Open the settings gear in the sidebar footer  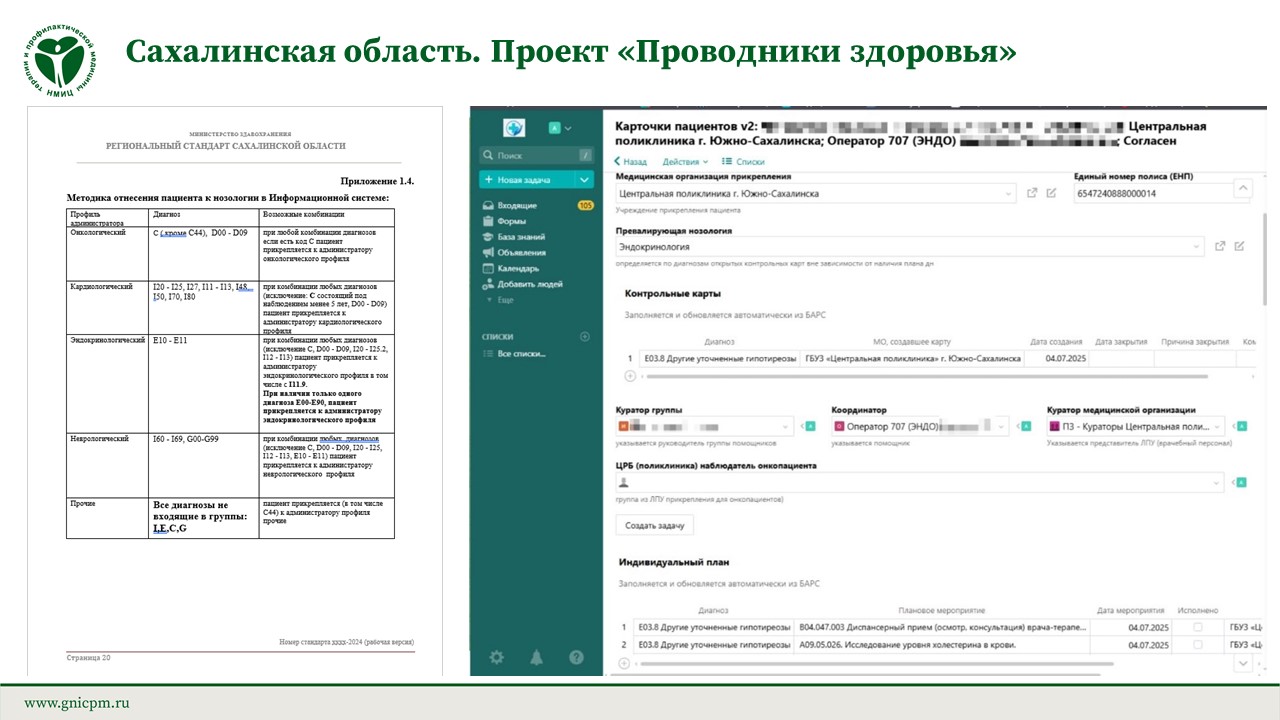point(497,657)
